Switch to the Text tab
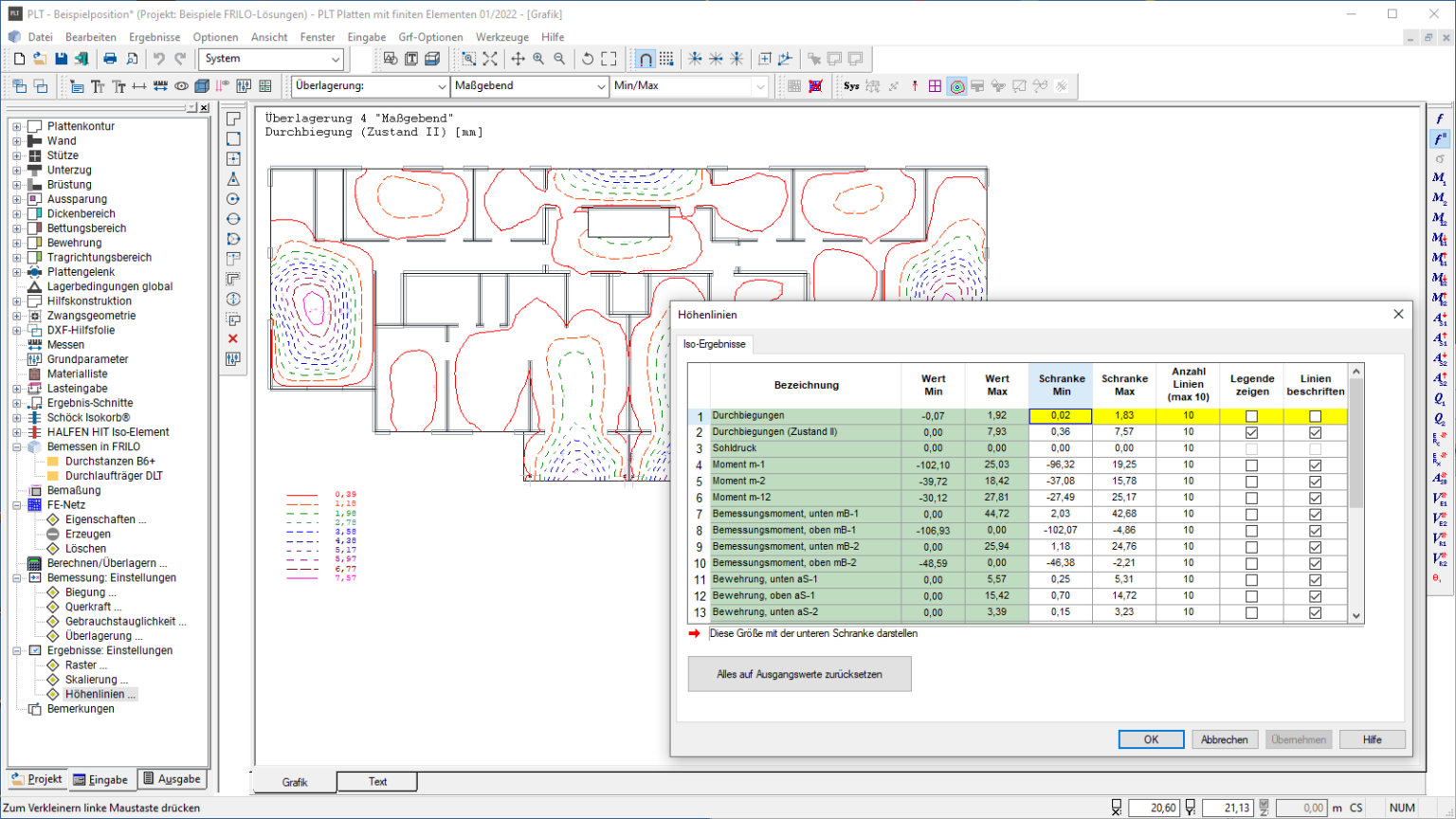The width and height of the screenshot is (1456, 819). pyautogui.click(x=377, y=782)
